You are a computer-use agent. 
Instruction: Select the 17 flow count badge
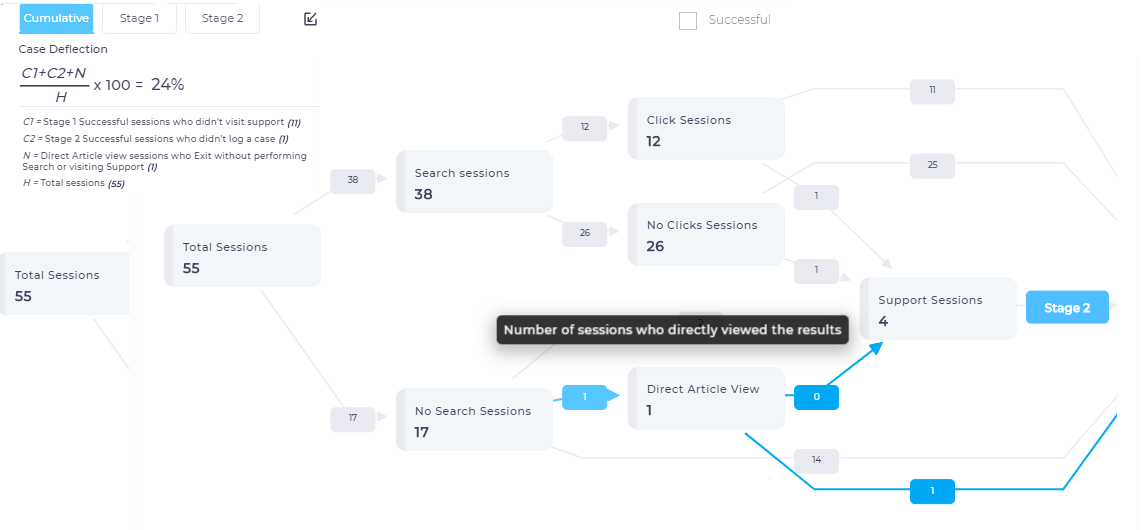353,419
